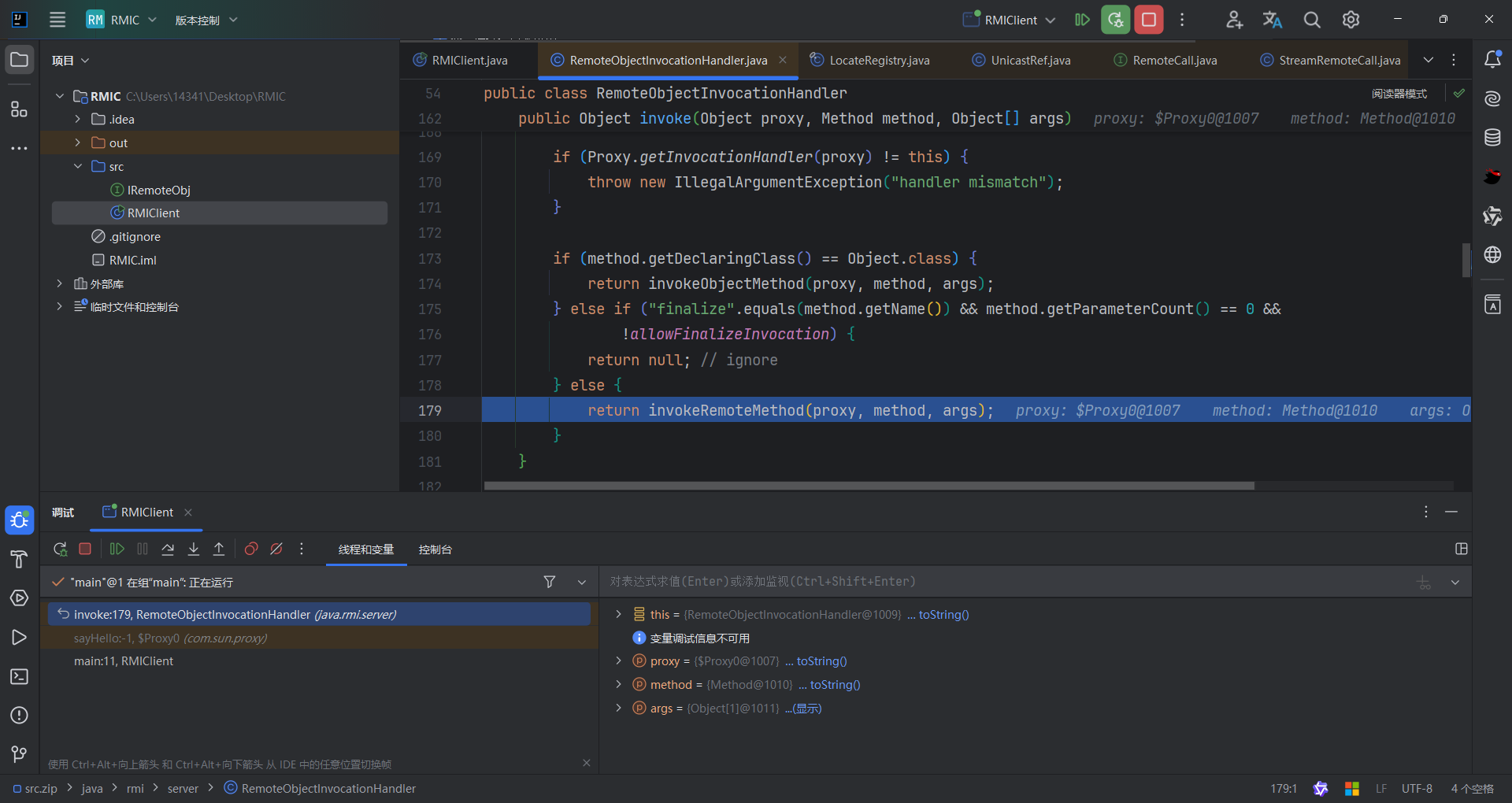Viewport: 1512px width, 803px height.
Task: Open the Services tool window icon
Action: (19, 598)
